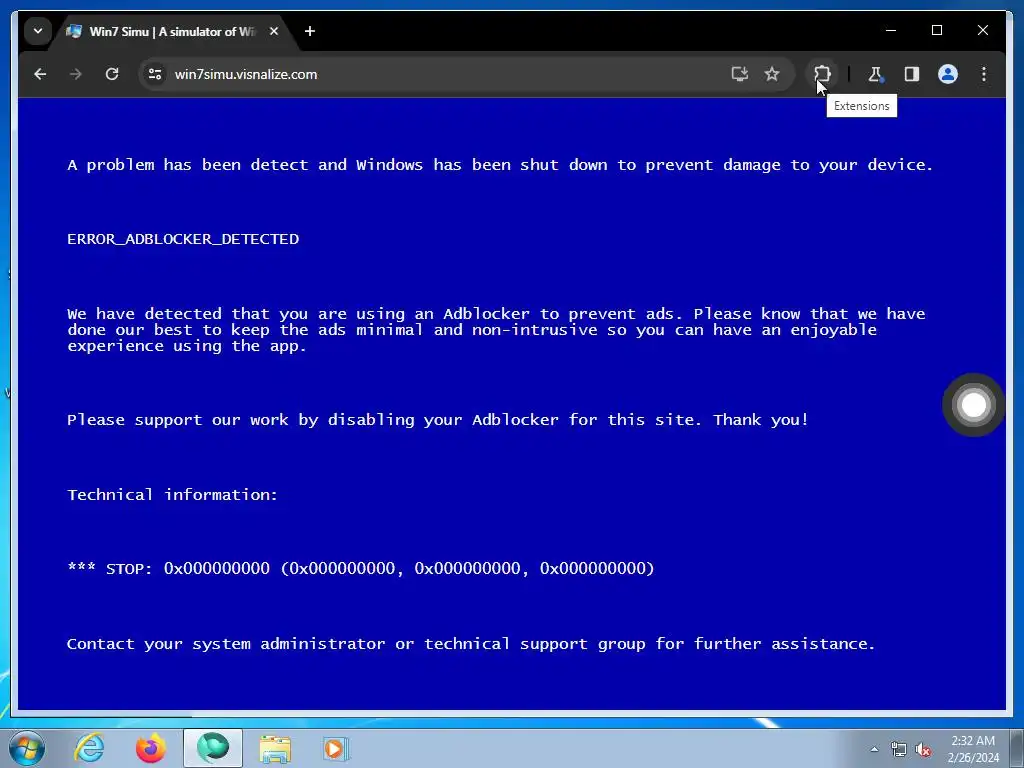Open Chrome's three-dot menu
The height and width of the screenshot is (768, 1024).
tap(984, 74)
